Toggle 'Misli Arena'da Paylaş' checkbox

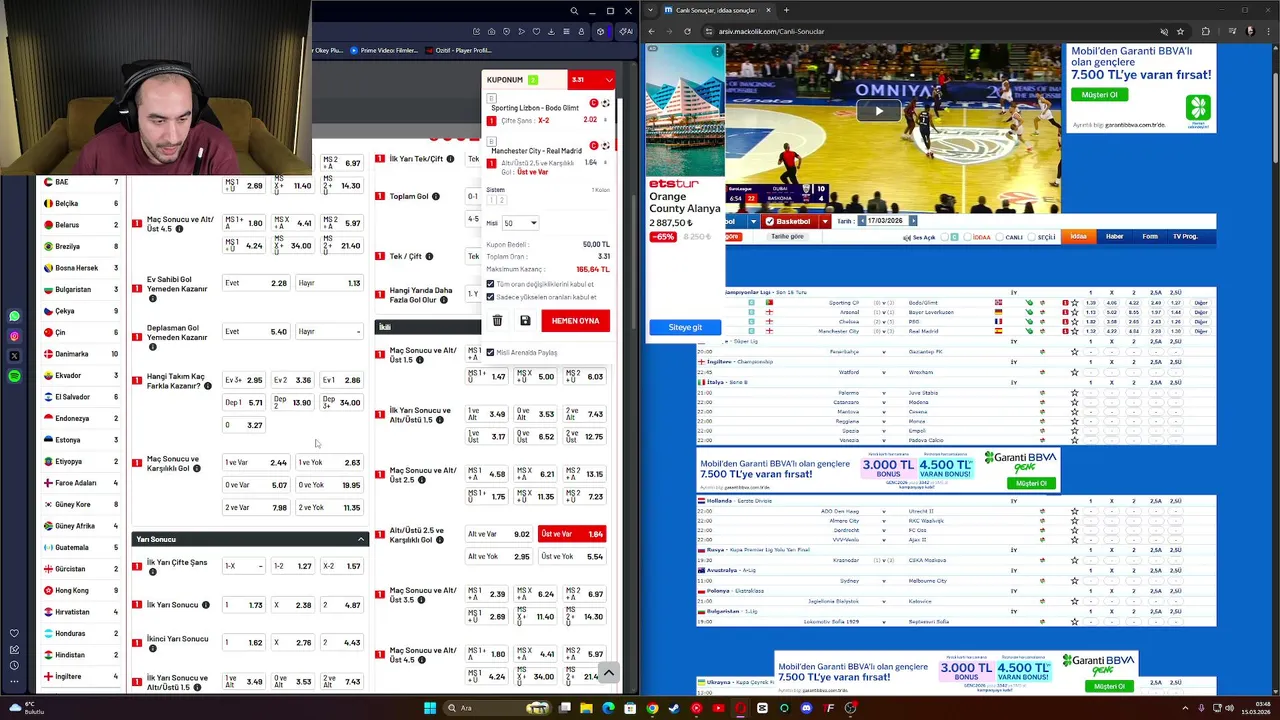tap(490, 352)
